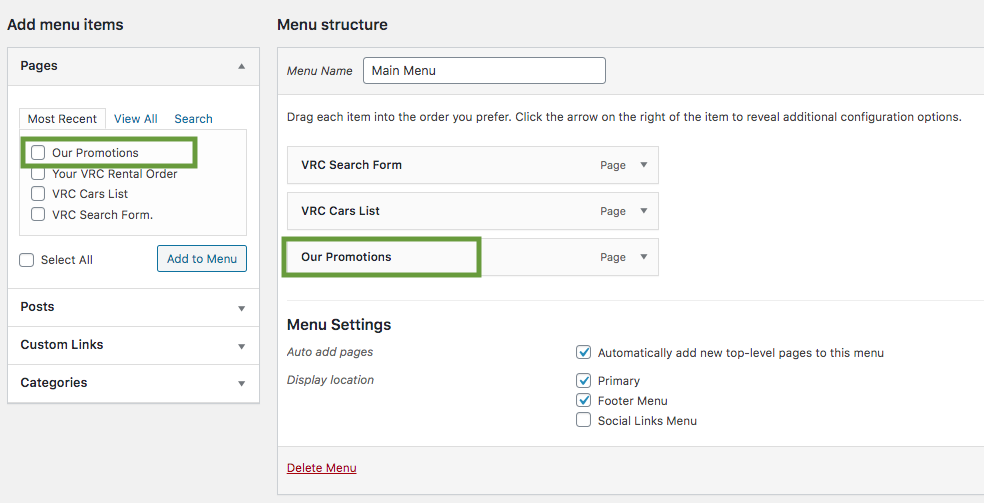The image size is (984, 503).
Task: Open VRC Search Form item options arrow
Action: point(643,165)
